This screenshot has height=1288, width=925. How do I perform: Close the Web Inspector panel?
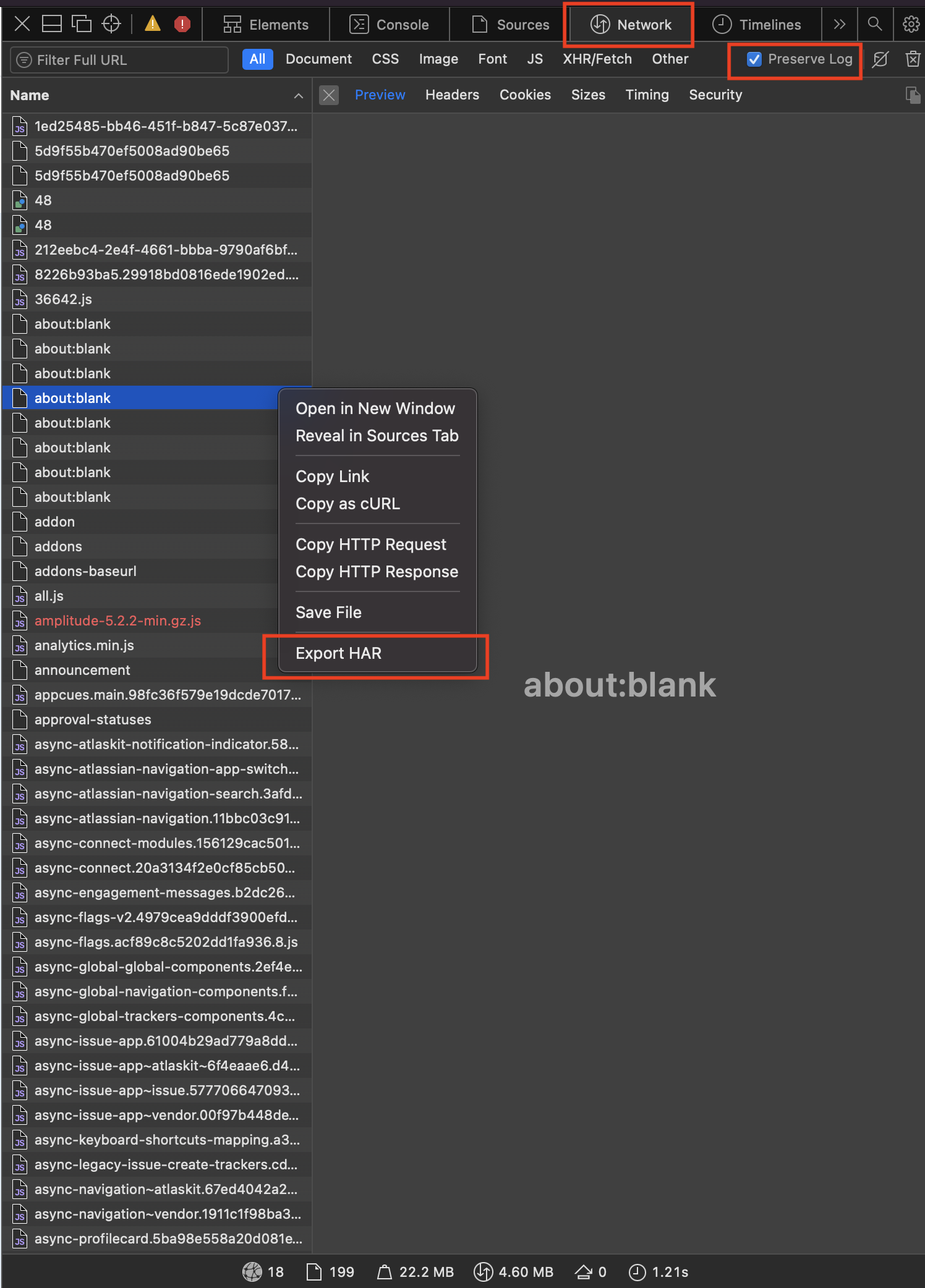coord(22,24)
